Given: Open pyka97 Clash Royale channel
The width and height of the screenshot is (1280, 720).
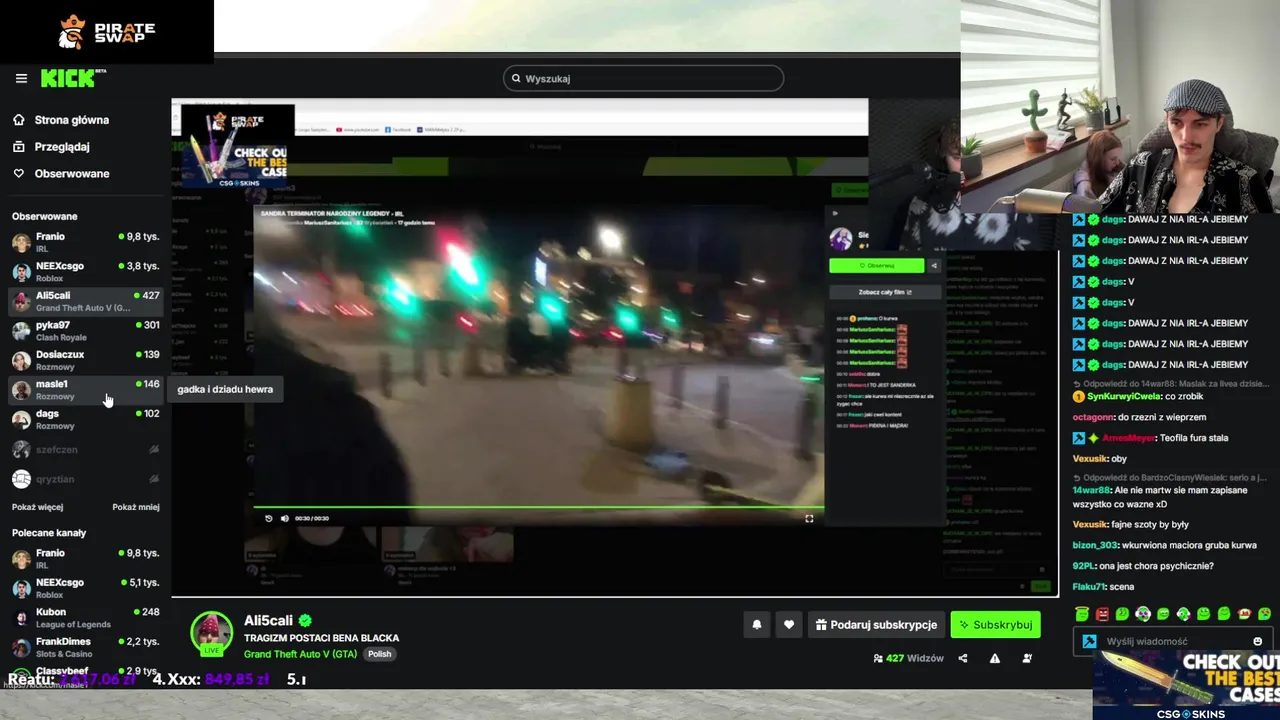Looking at the screenshot, I should 85,331.
